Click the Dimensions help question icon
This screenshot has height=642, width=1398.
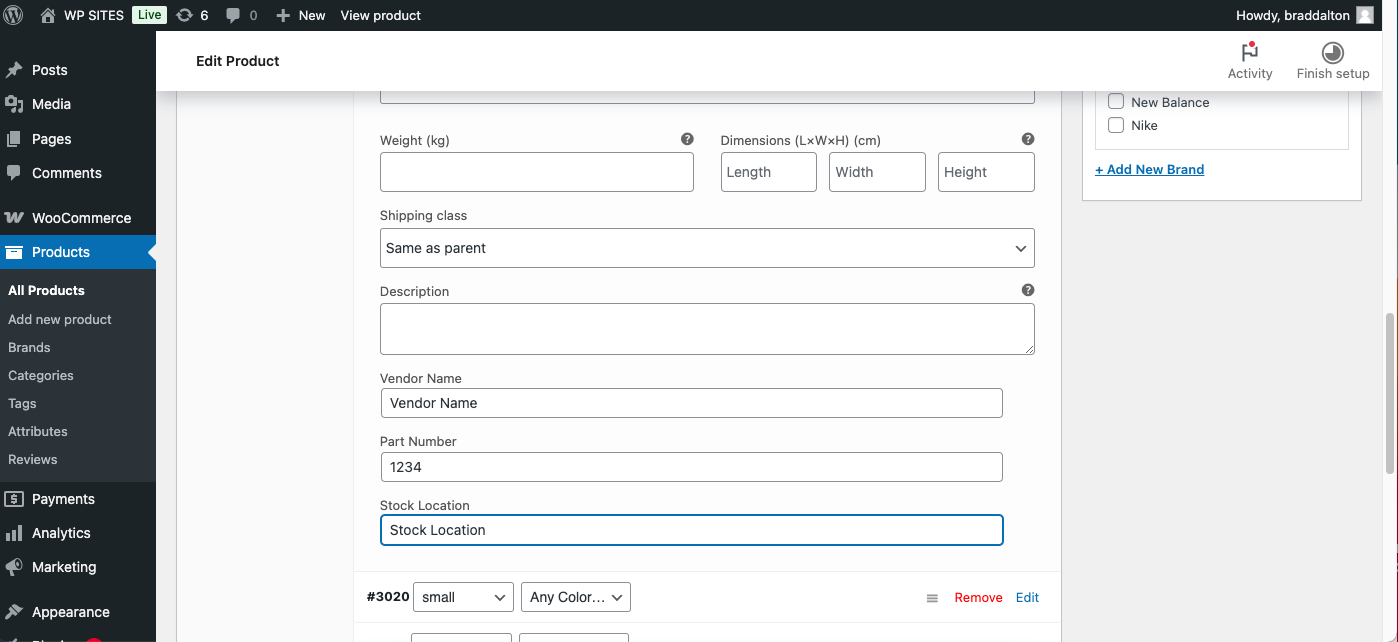(x=1028, y=140)
